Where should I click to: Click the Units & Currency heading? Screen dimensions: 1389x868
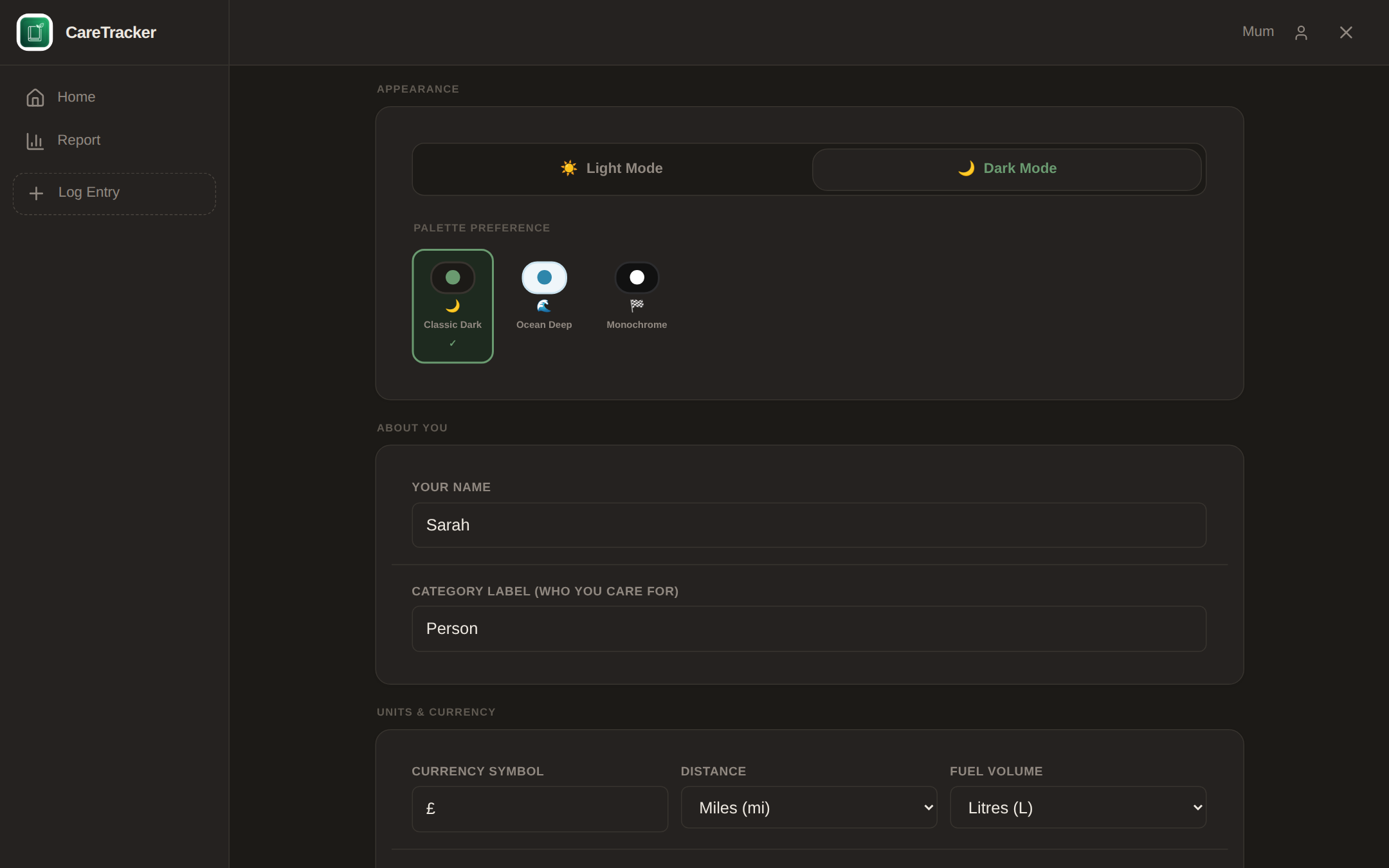[436, 712]
